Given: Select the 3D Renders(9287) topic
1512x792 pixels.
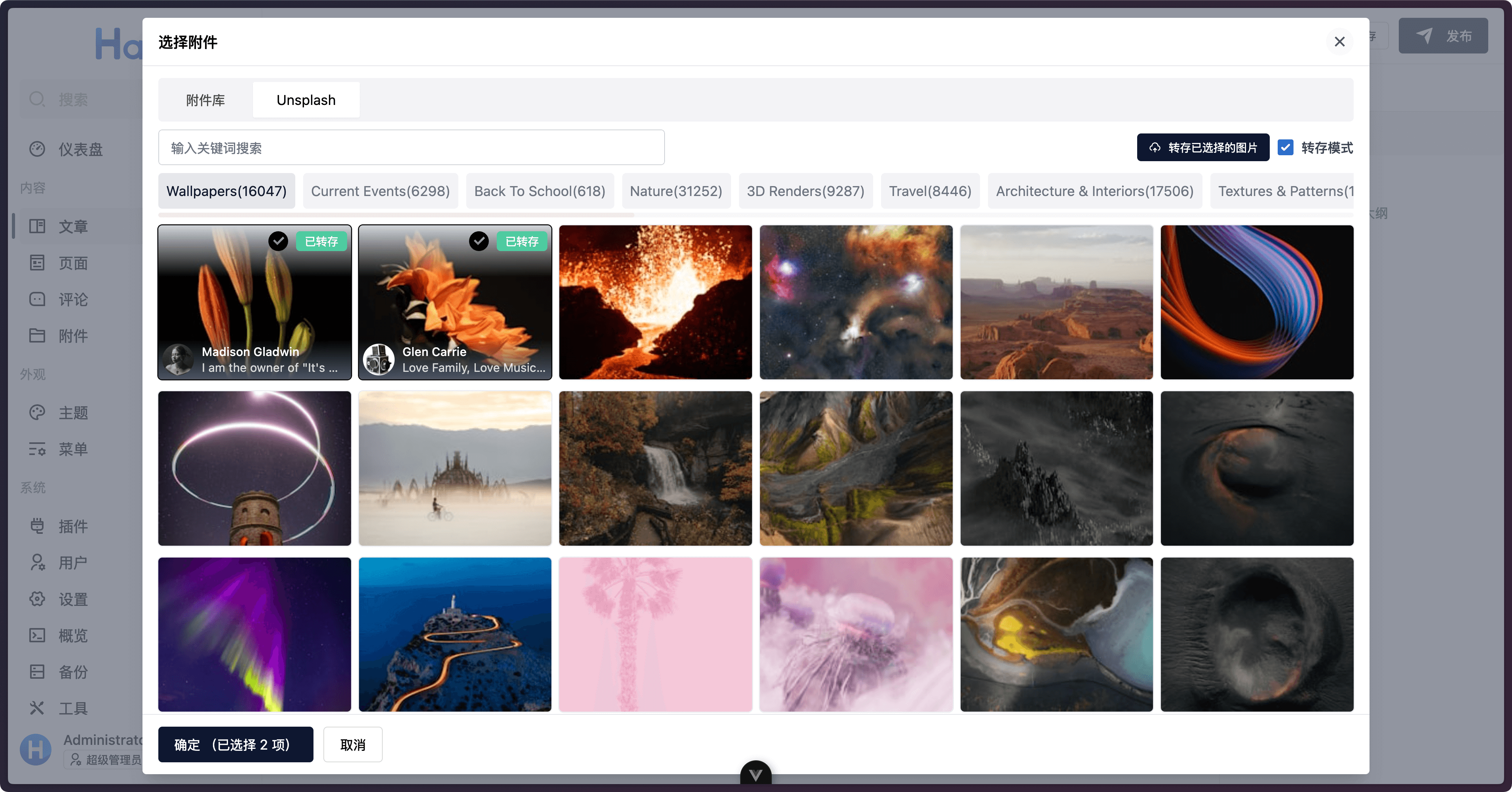Looking at the screenshot, I should coord(805,191).
